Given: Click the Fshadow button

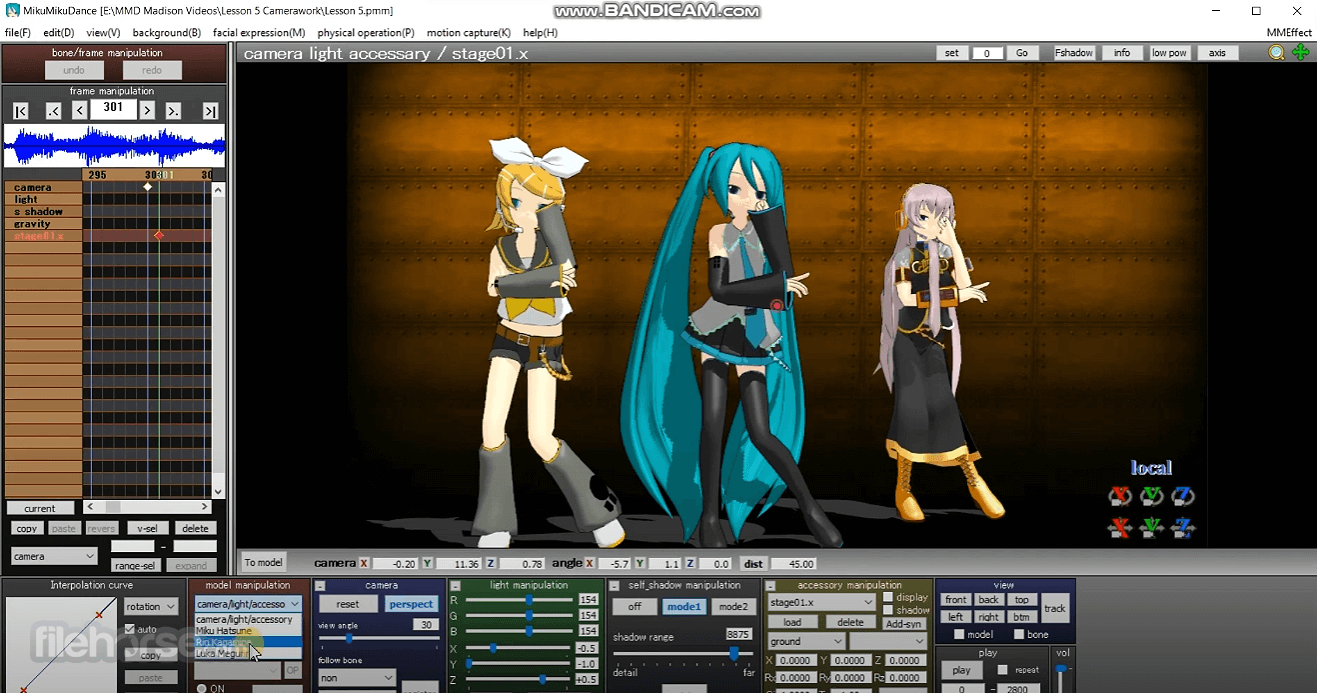Looking at the screenshot, I should [1074, 53].
